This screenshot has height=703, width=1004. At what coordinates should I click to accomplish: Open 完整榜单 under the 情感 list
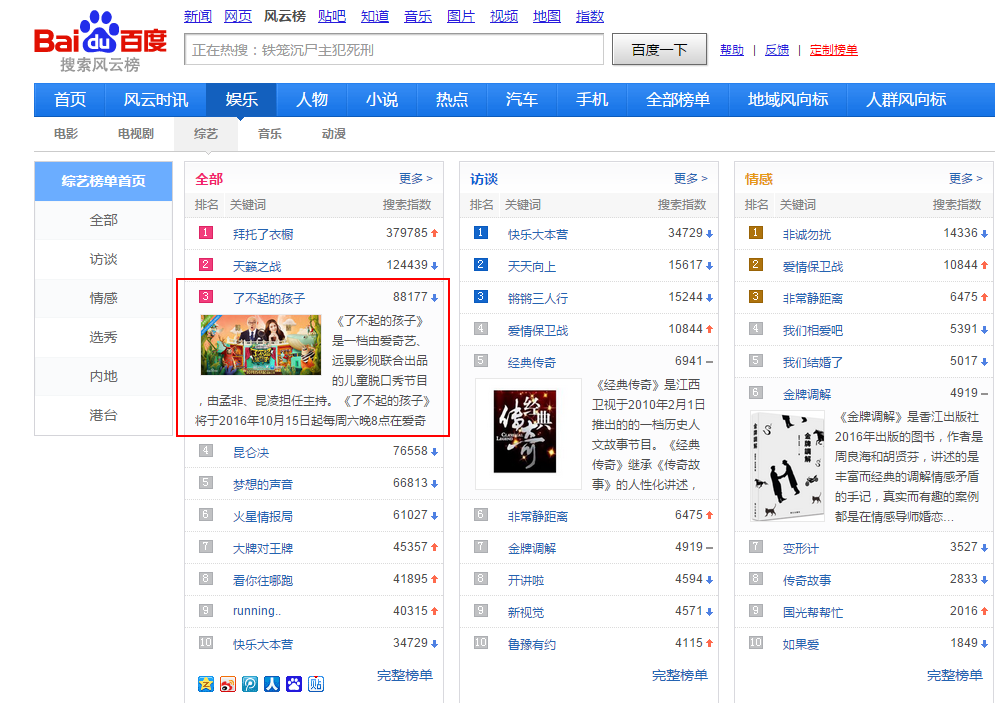(x=955, y=675)
